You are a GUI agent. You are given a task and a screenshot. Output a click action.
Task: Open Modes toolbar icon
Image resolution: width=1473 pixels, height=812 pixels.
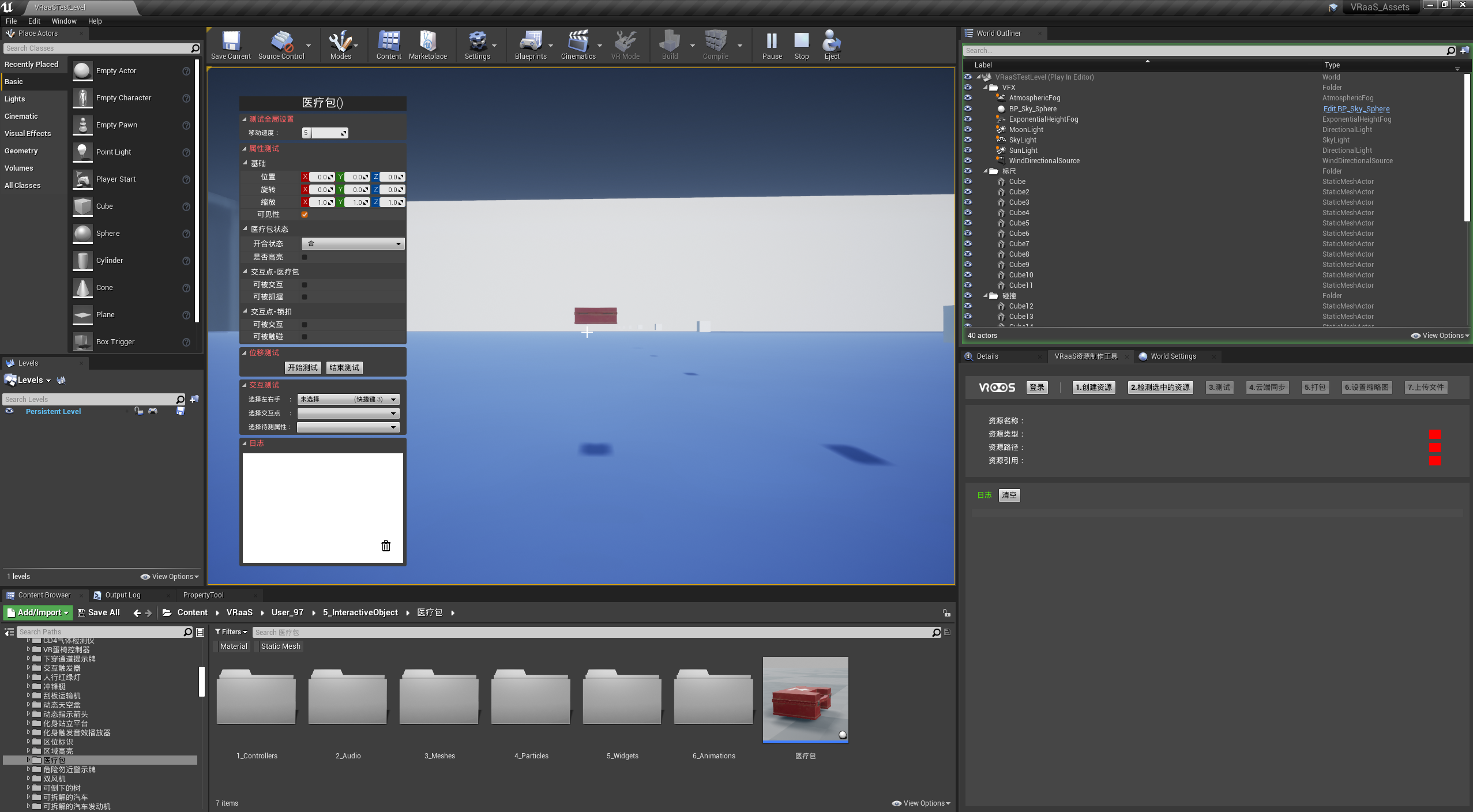(x=340, y=45)
